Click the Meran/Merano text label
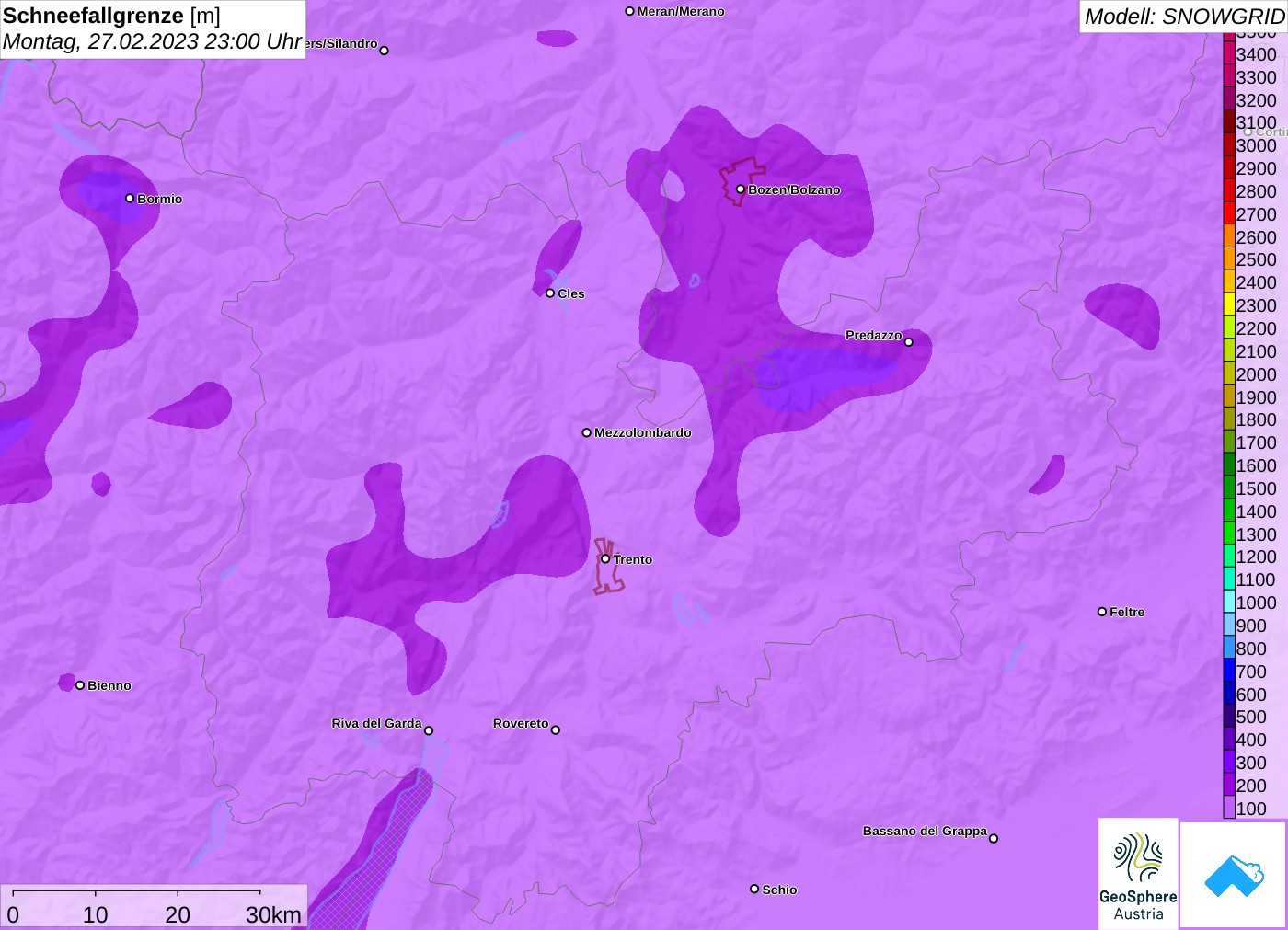1288x930 pixels. [x=681, y=11]
